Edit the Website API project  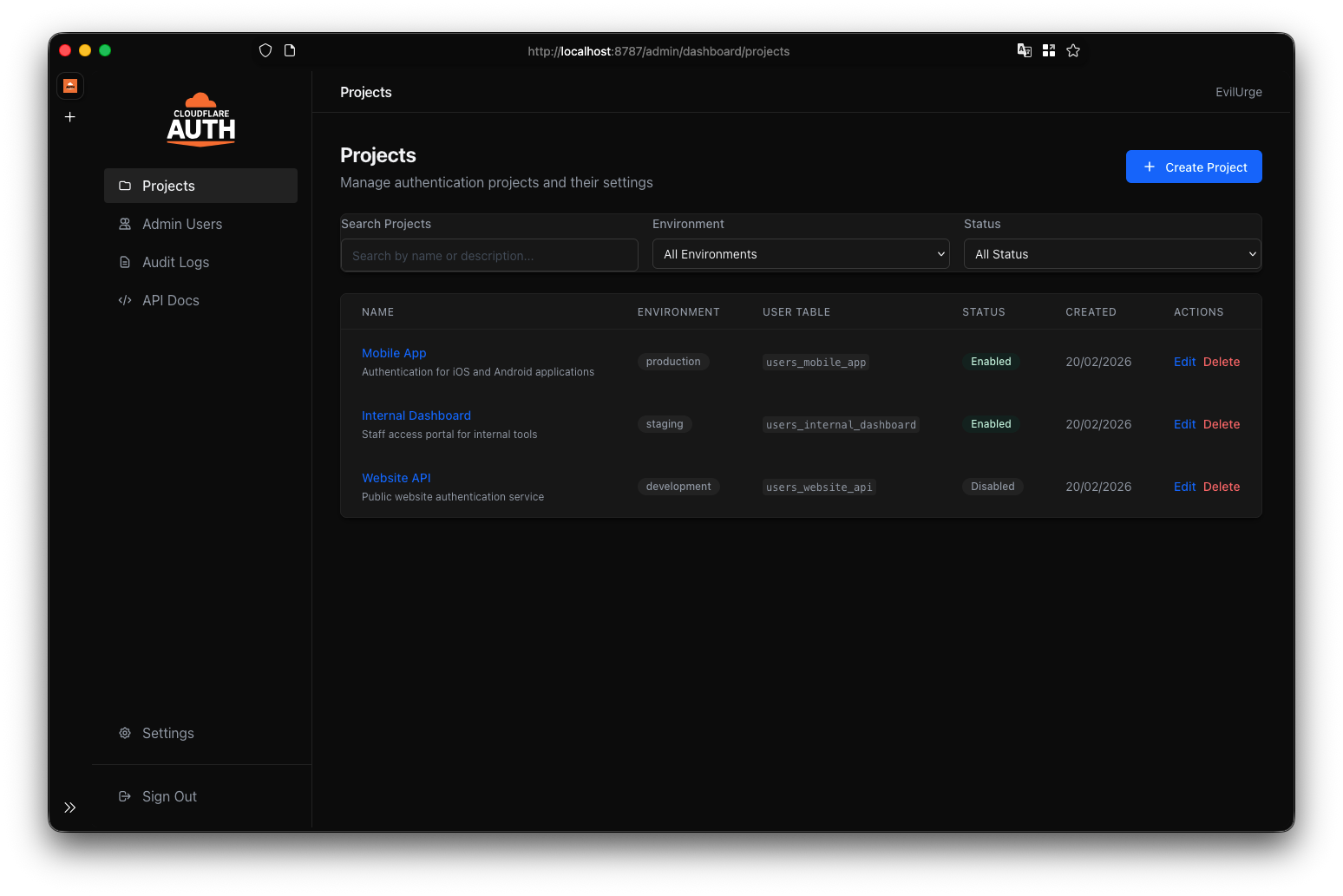click(1184, 487)
